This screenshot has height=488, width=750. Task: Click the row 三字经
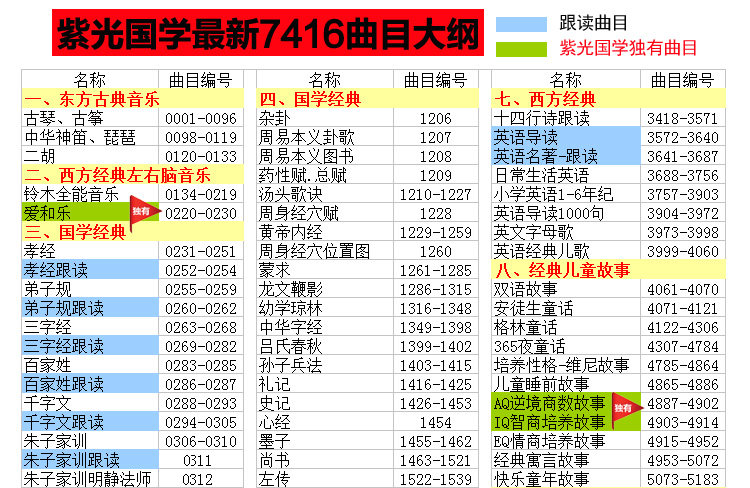point(132,327)
